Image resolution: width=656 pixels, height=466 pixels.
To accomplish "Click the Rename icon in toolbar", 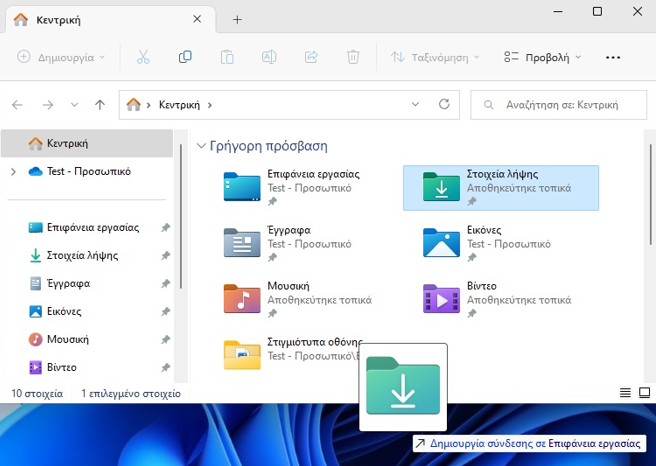I will (269, 57).
